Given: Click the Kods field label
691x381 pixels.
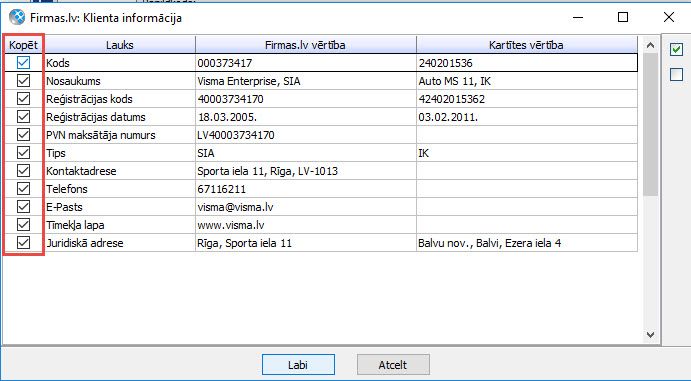Looking at the screenshot, I should [58, 63].
